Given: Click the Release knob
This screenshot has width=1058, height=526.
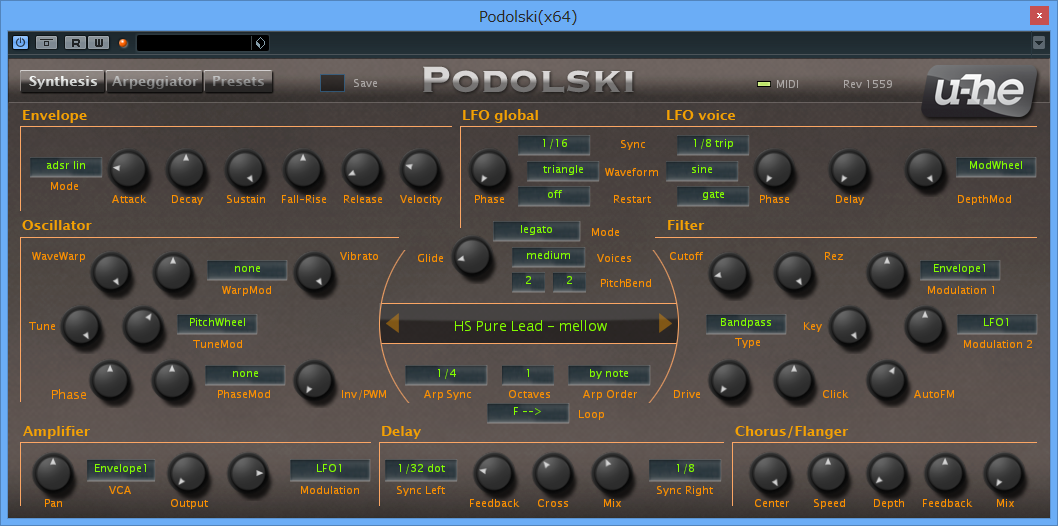Looking at the screenshot, I should 362,169.
